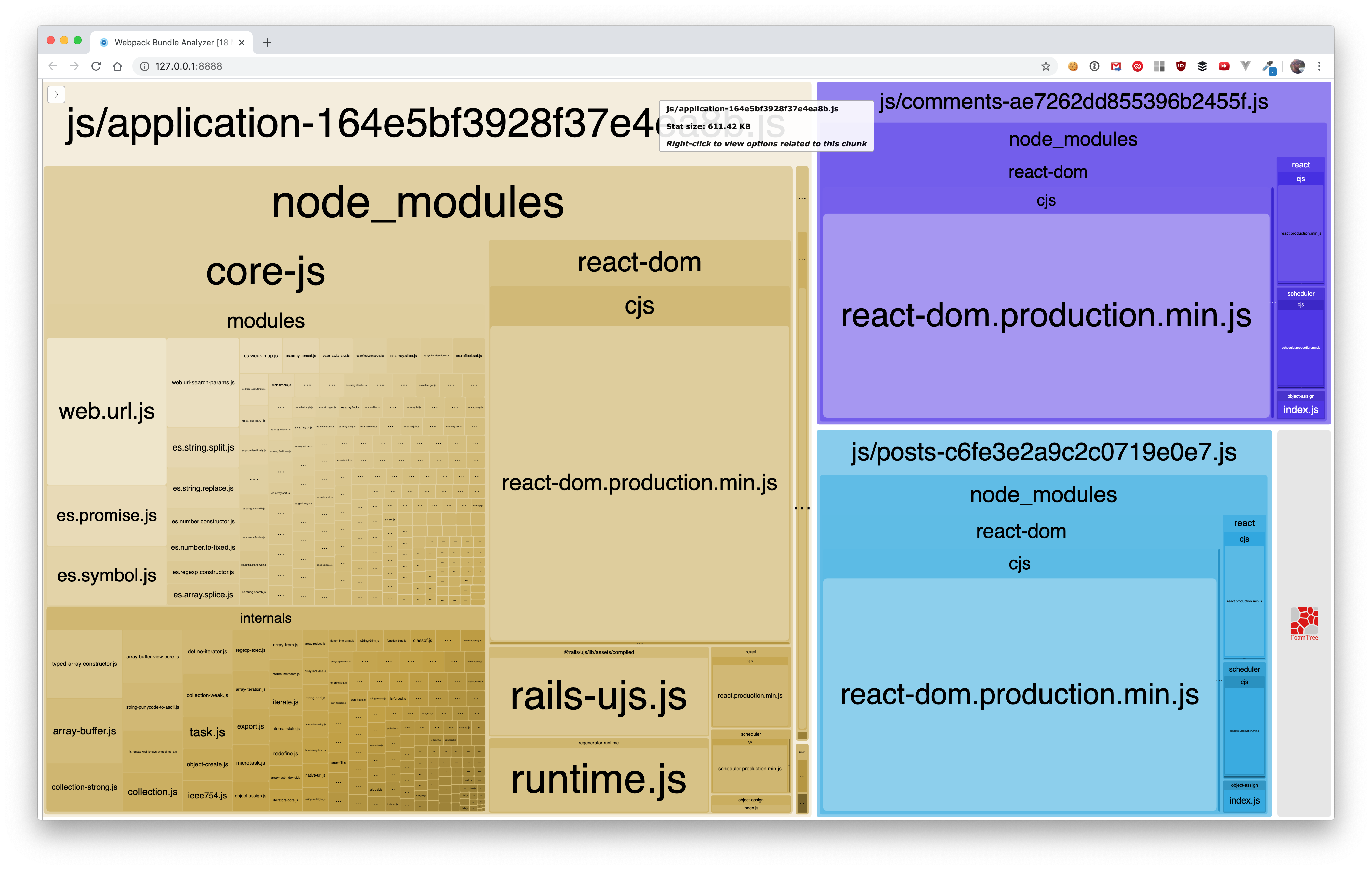Open the cookie extension icon
Viewport: 1372px width, 870px height.
pyautogui.click(x=1073, y=66)
